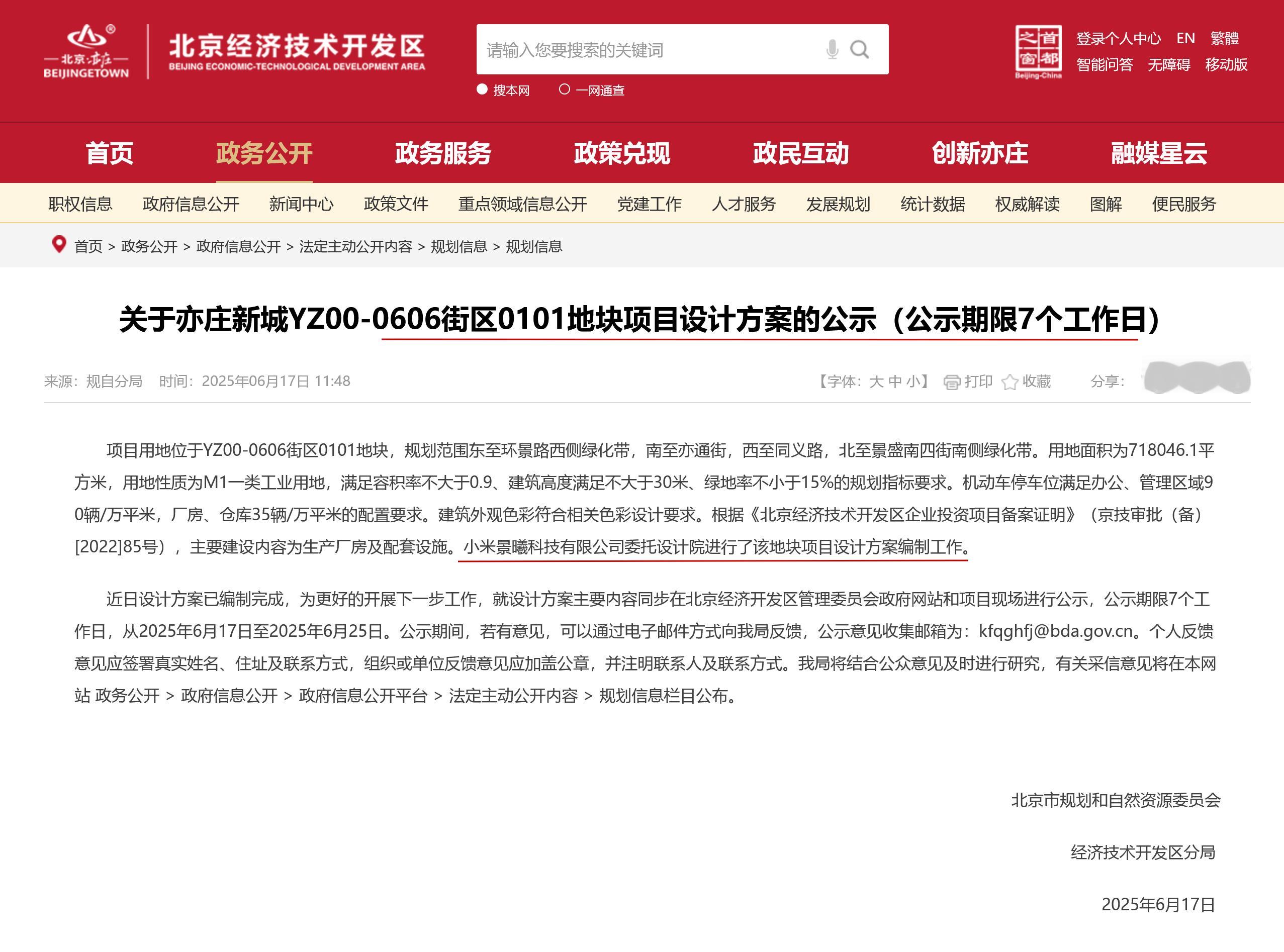This screenshot has width=1284, height=952.
Task: Go to 权威解读 submenu item
Action: point(1028,204)
